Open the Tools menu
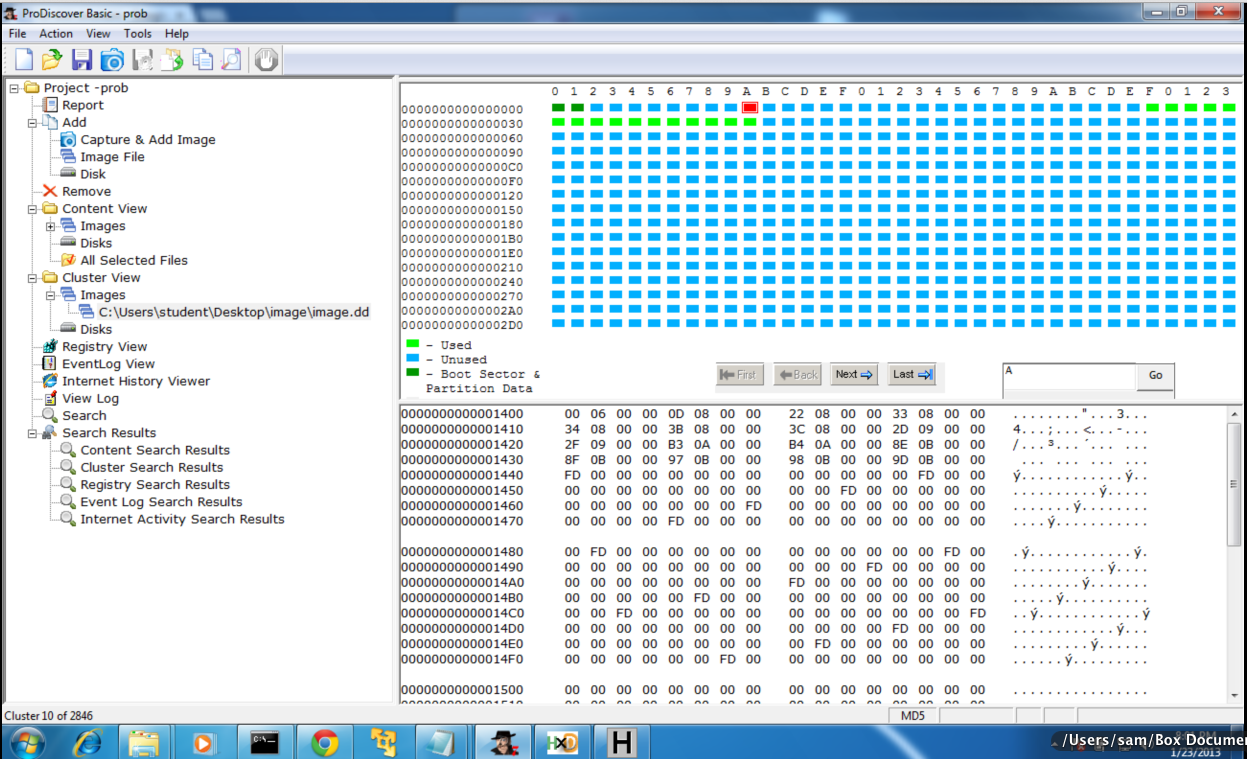 [138, 33]
